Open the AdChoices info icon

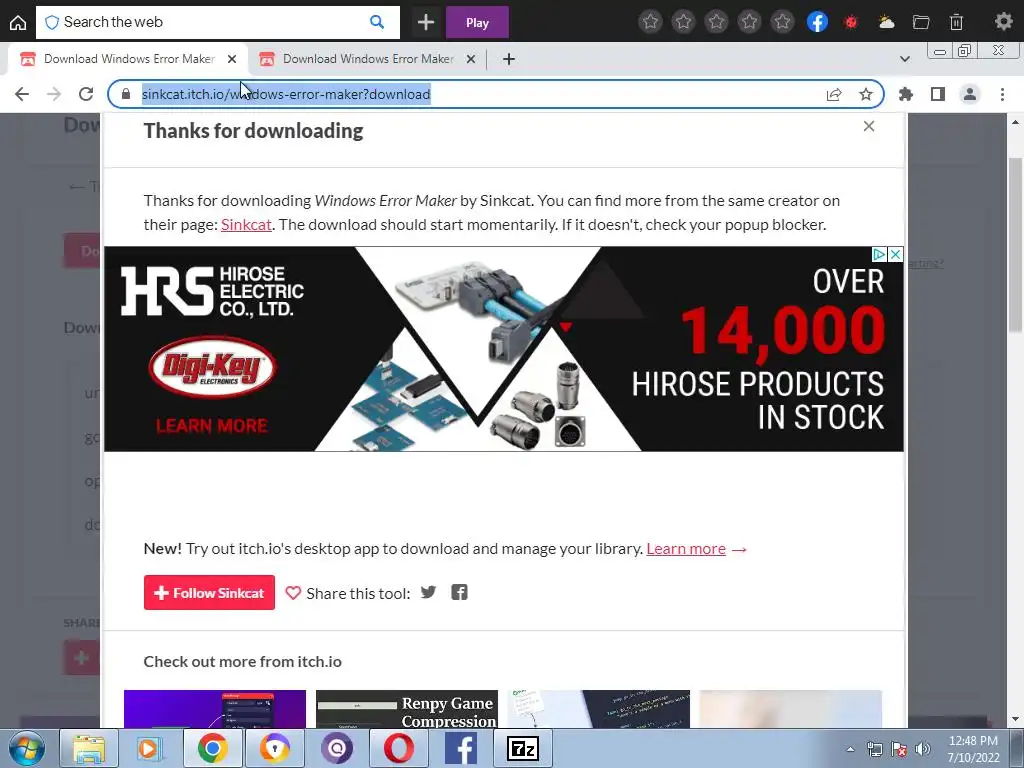[x=880, y=254]
